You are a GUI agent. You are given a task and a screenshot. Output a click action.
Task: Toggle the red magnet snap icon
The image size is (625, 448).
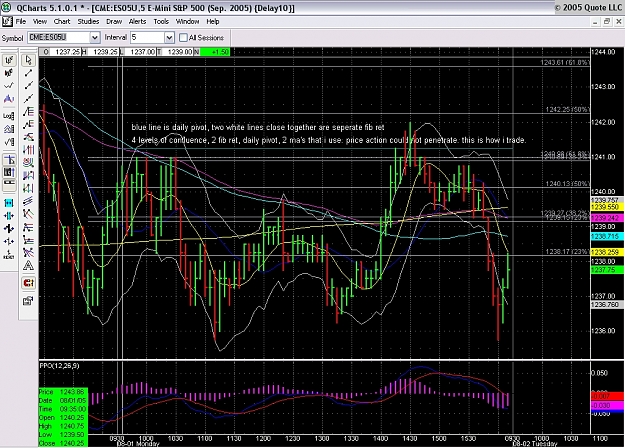(28, 283)
